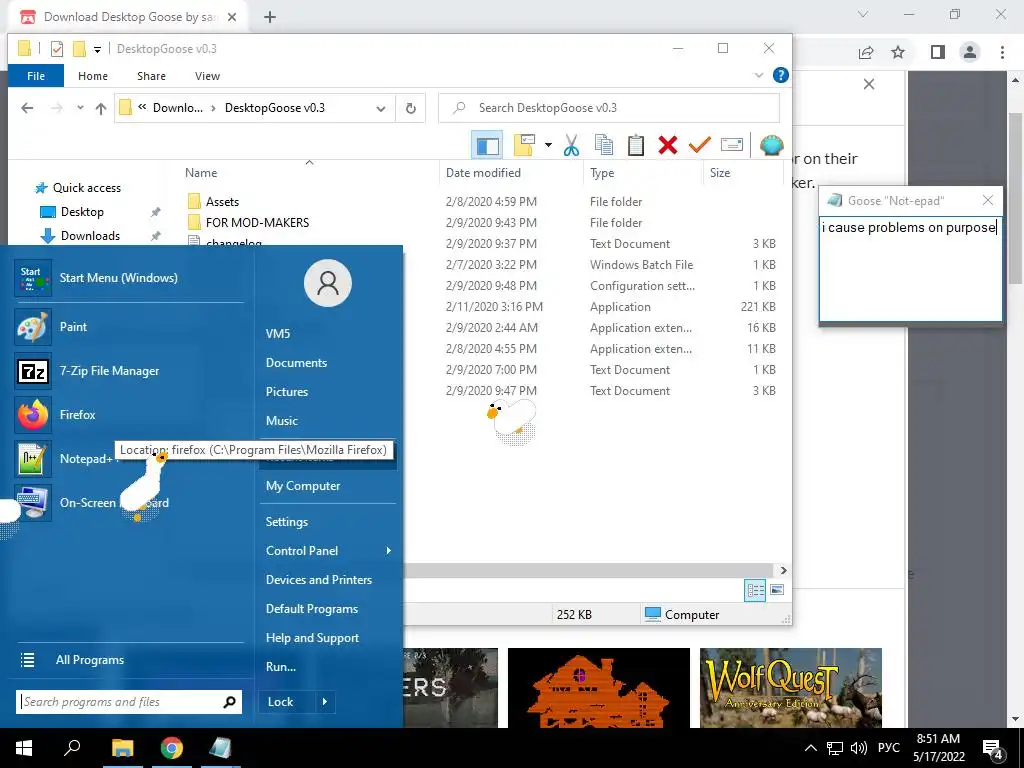Open recent locations dropdown arrow
The height and width of the screenshot is (768, 1024).
pos(80,108)
